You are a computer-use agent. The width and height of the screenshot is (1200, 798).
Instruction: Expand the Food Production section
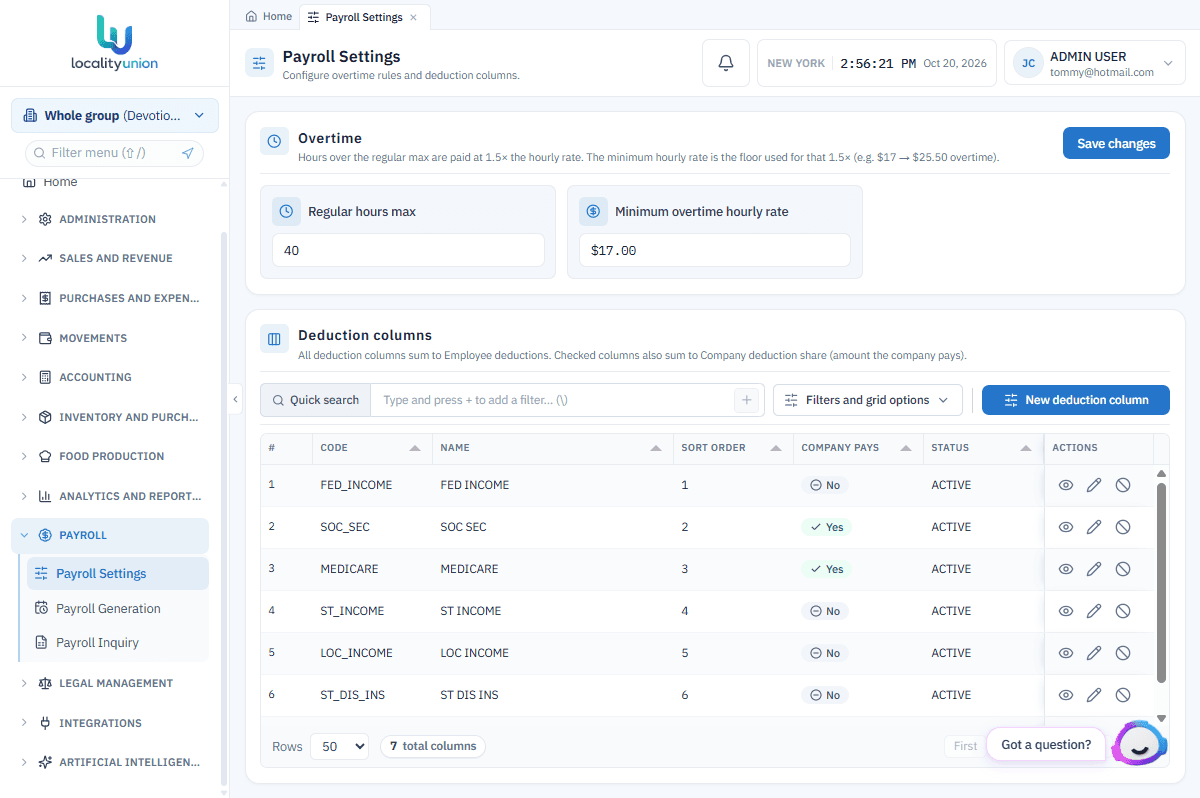pyautogui.click(x=110, y=456)
